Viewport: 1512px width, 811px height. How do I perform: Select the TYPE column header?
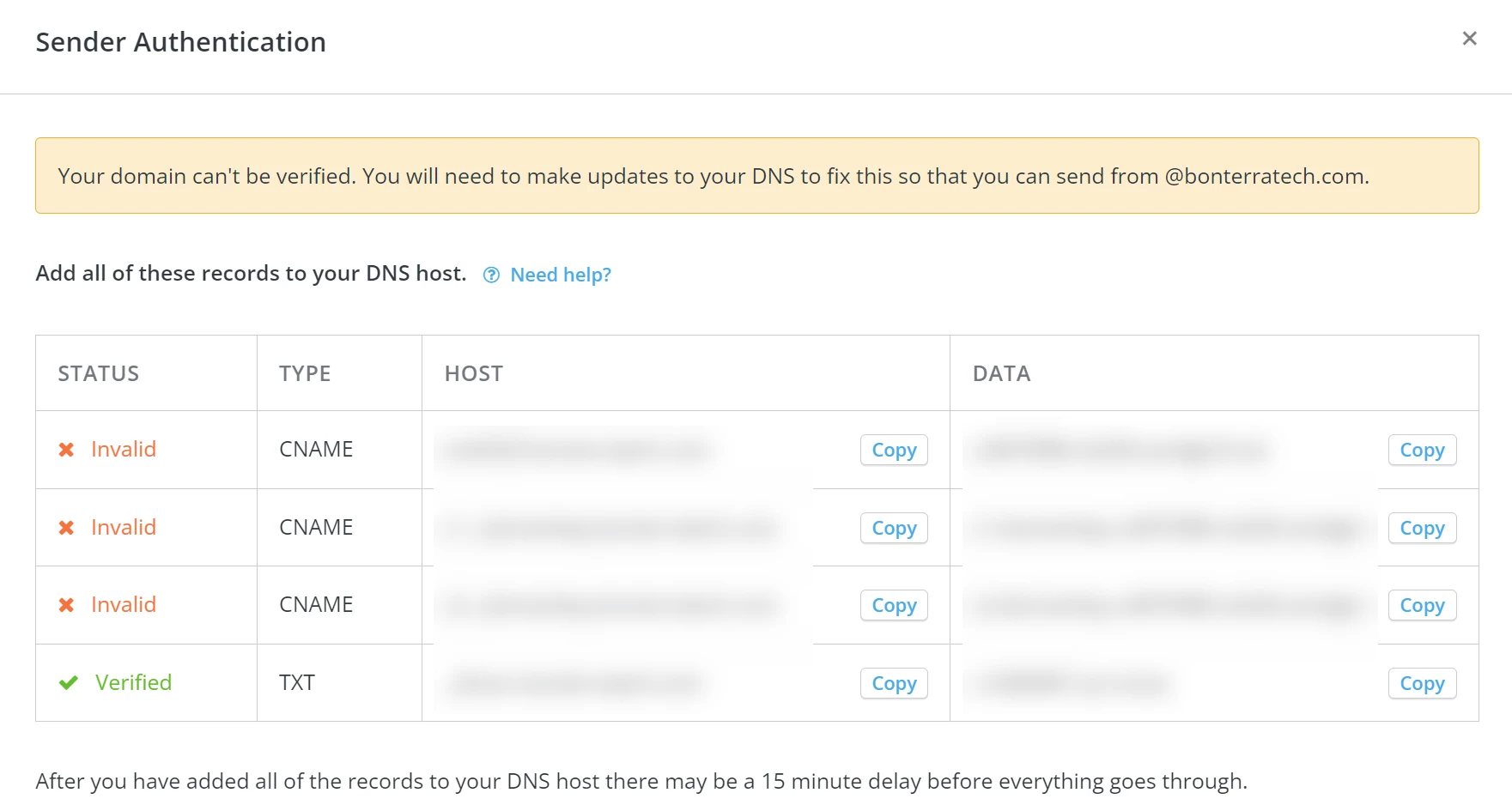point(304,373)
